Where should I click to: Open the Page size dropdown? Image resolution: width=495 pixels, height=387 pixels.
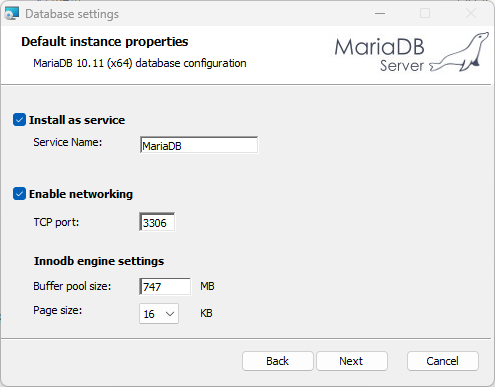click(x=159, y=314)
